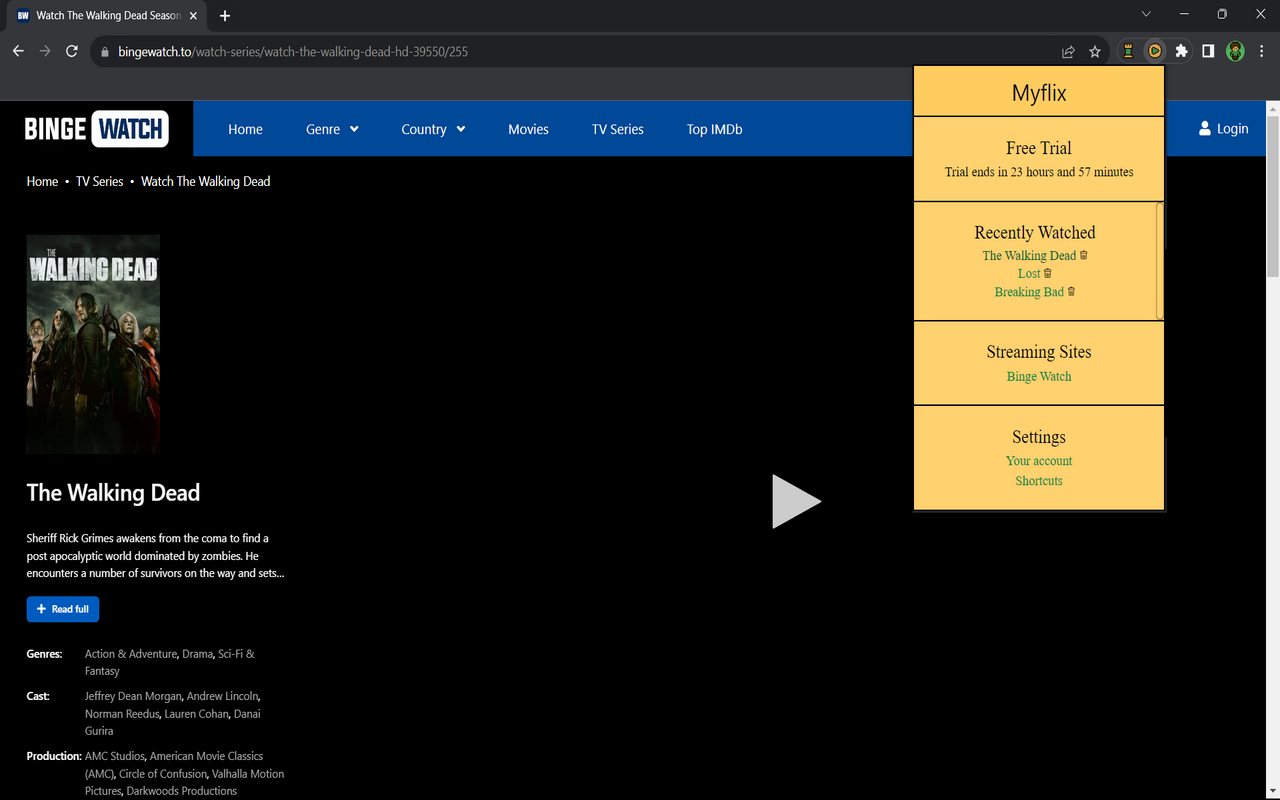Click Watch The Walking Dead breadcrumb
Viewport: 1280px width, 800px height.
click(206, 181)
